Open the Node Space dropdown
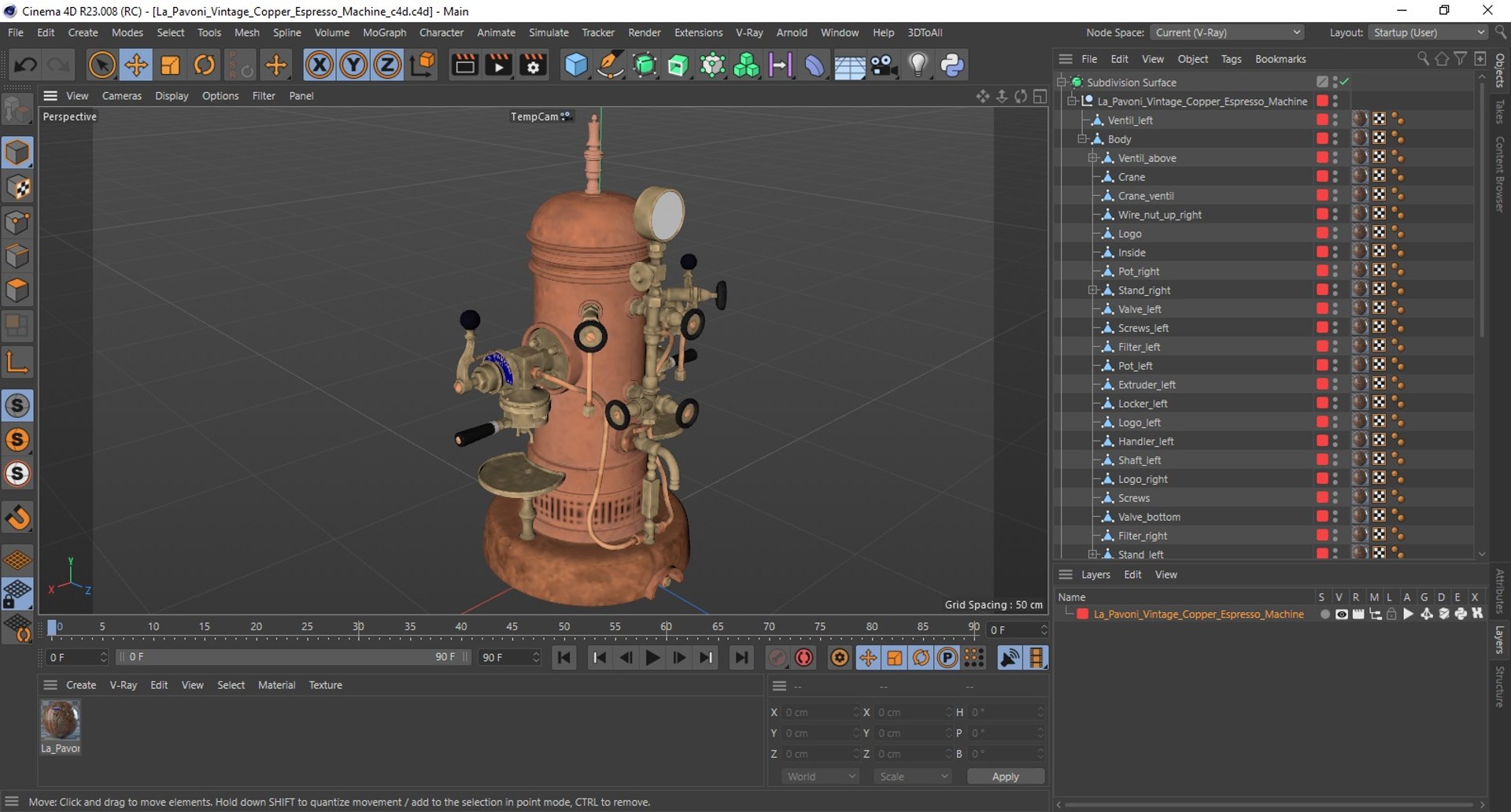 (1227, 32)
